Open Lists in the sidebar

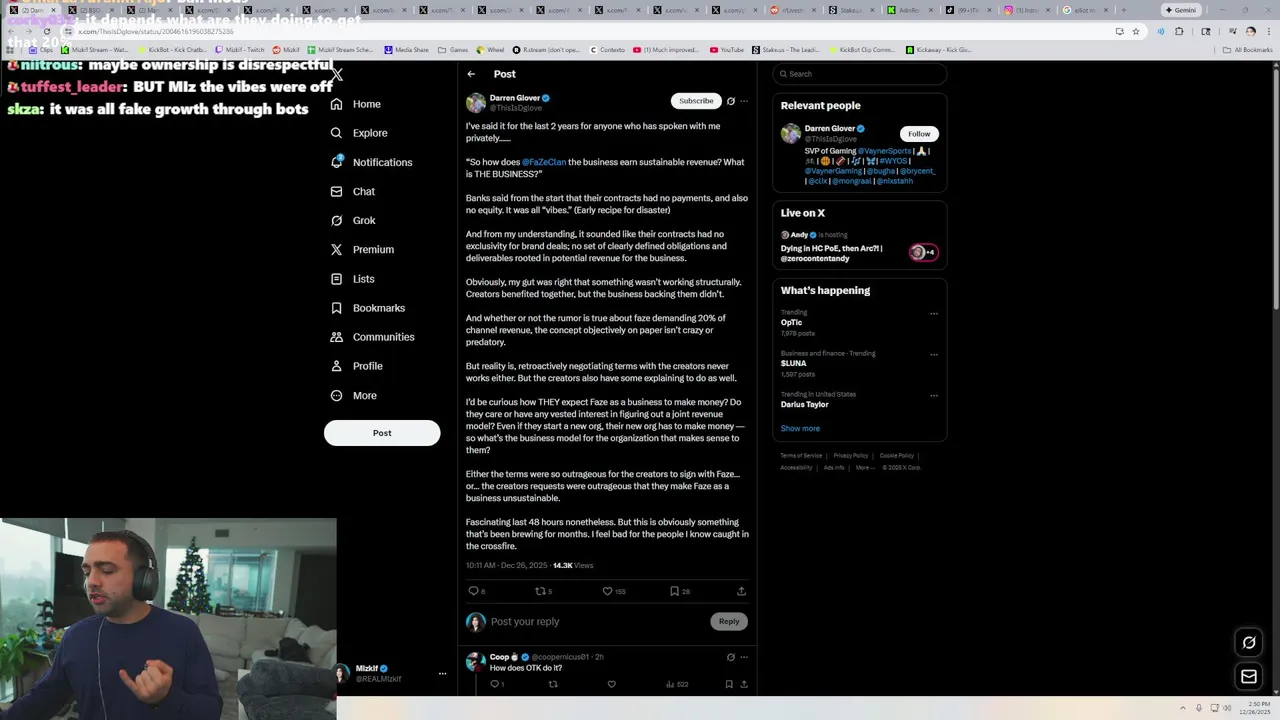point(352,279)
